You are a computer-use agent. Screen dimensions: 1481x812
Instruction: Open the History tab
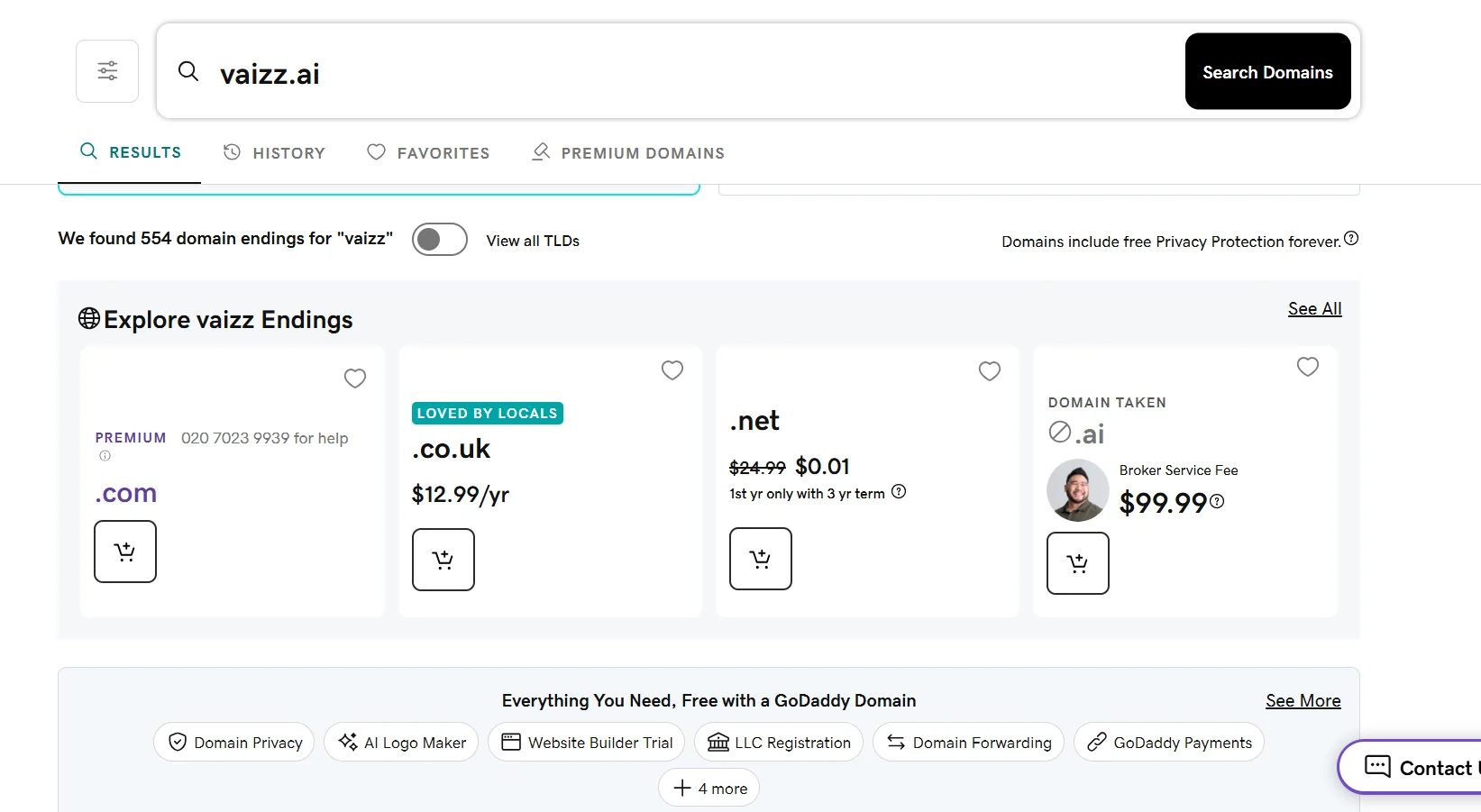pos(274,153)
